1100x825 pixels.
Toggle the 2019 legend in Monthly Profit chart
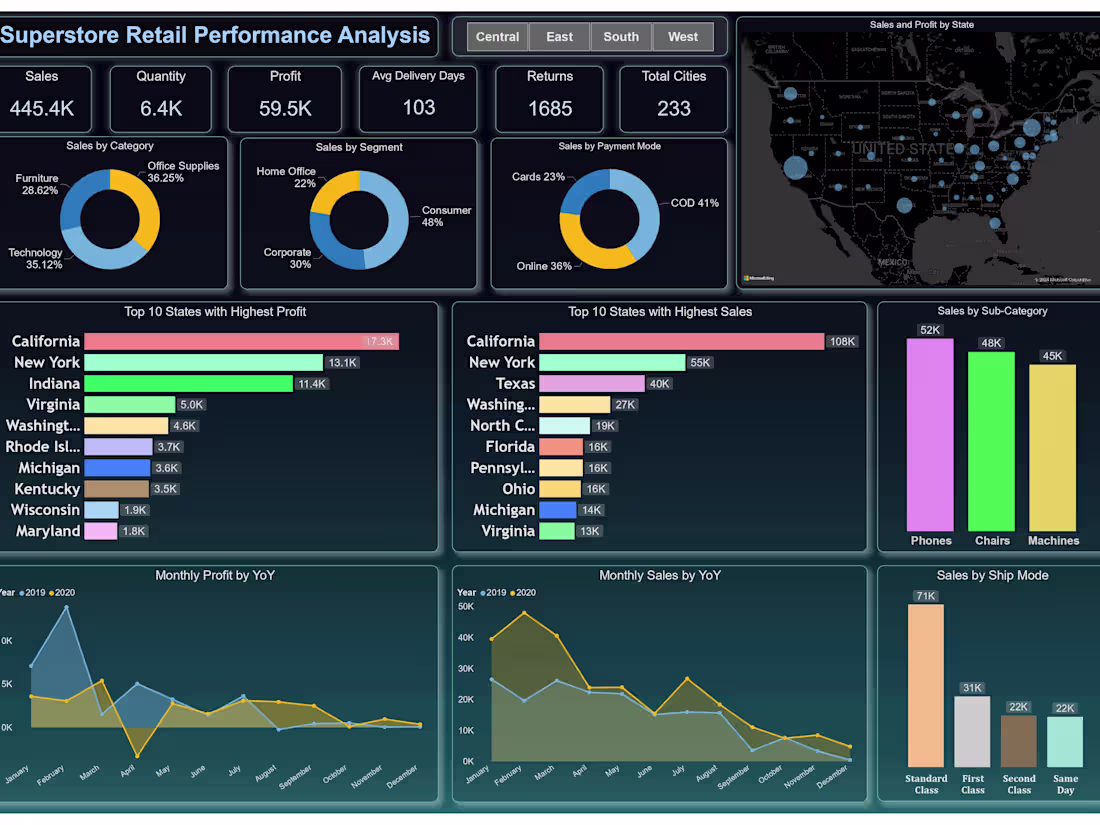pos(32,592)
